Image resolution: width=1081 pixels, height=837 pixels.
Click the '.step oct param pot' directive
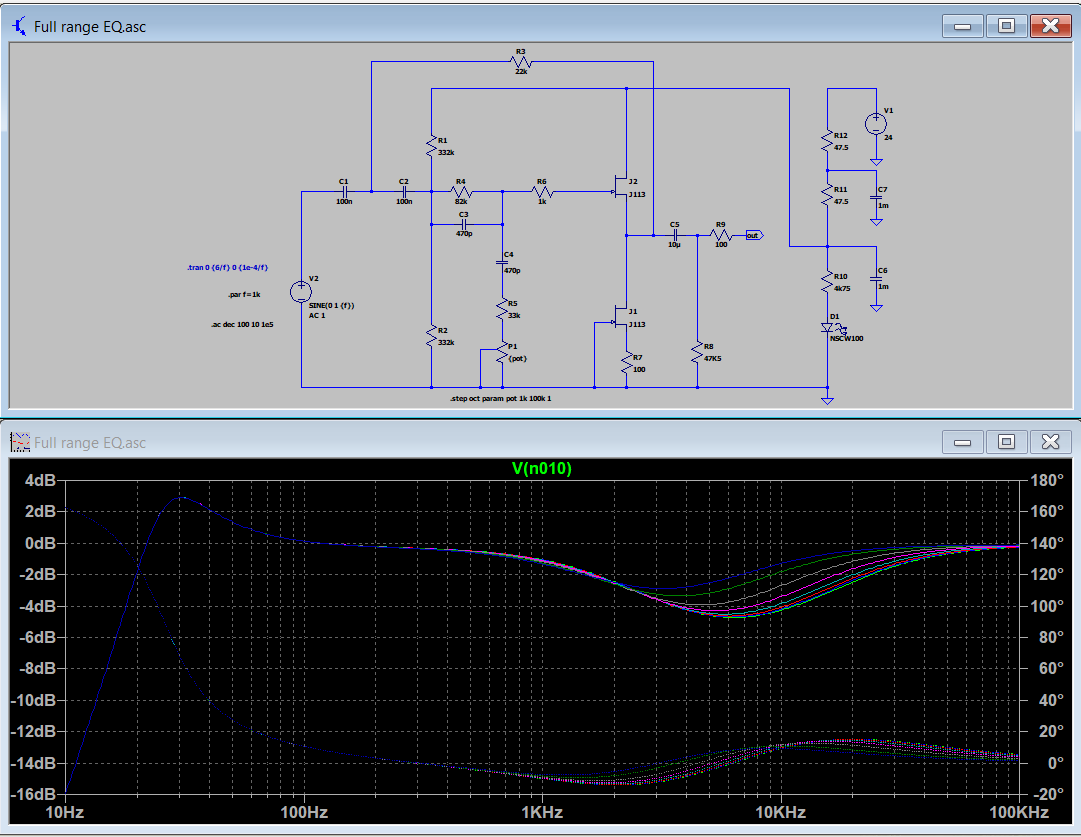coord(501,399)
